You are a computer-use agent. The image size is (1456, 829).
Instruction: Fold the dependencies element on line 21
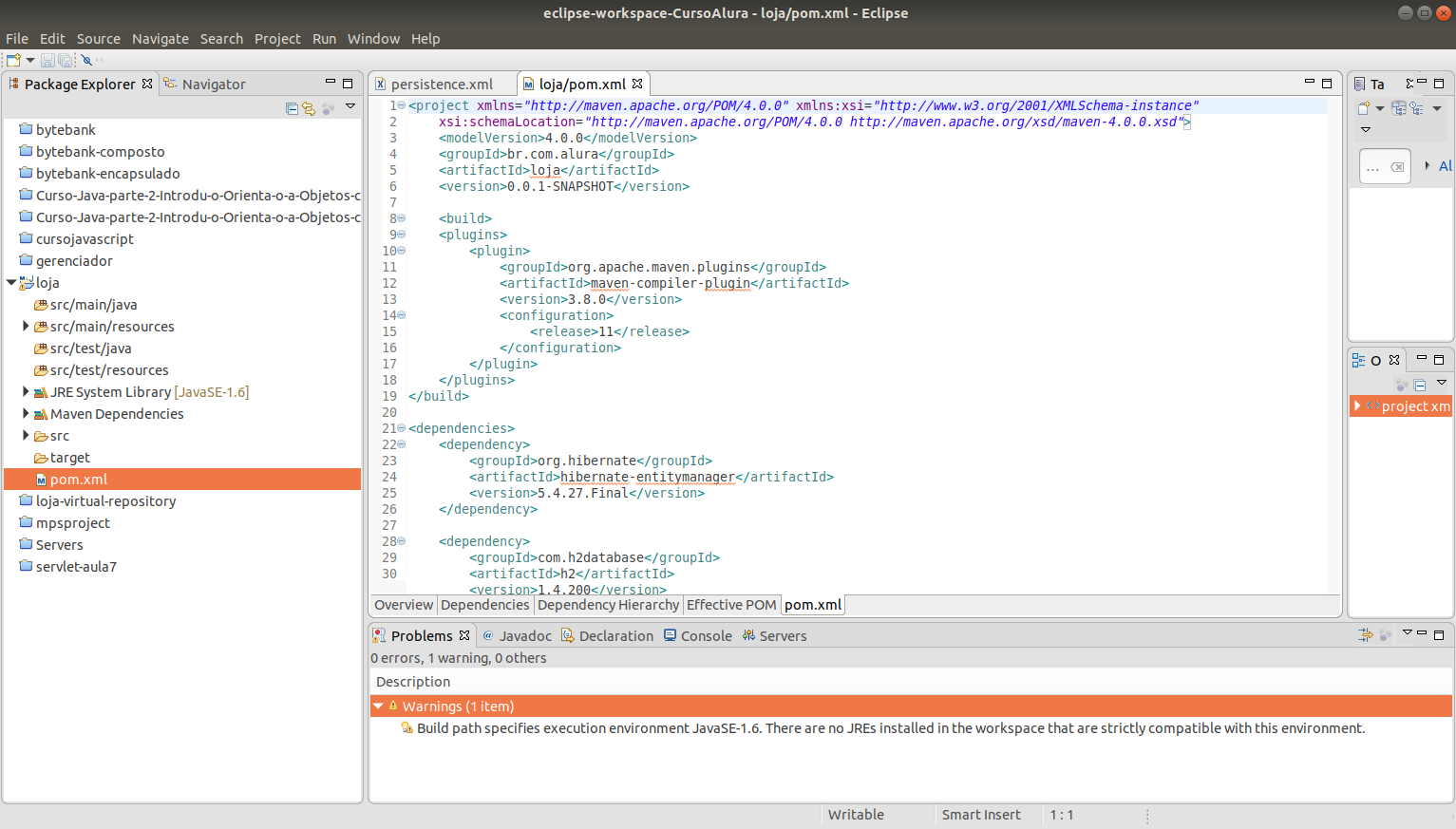[402, 428]
